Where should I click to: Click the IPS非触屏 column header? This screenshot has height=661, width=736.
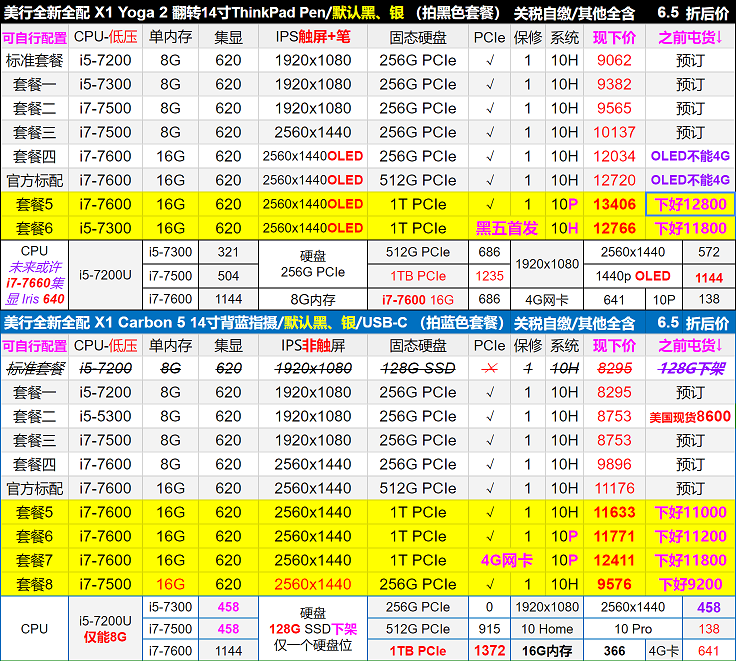click(x=313, y=346)
